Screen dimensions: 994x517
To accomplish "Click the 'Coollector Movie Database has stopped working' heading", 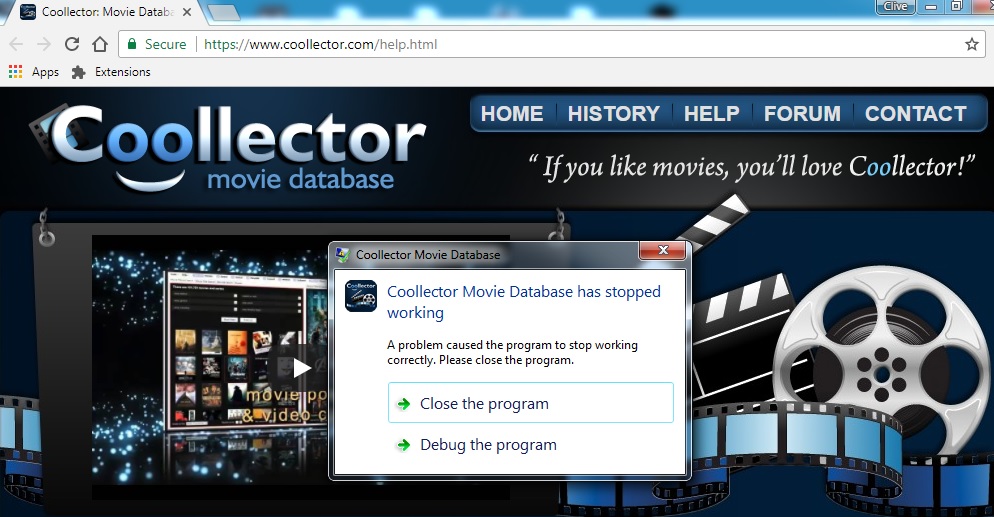I will (524, 302).
